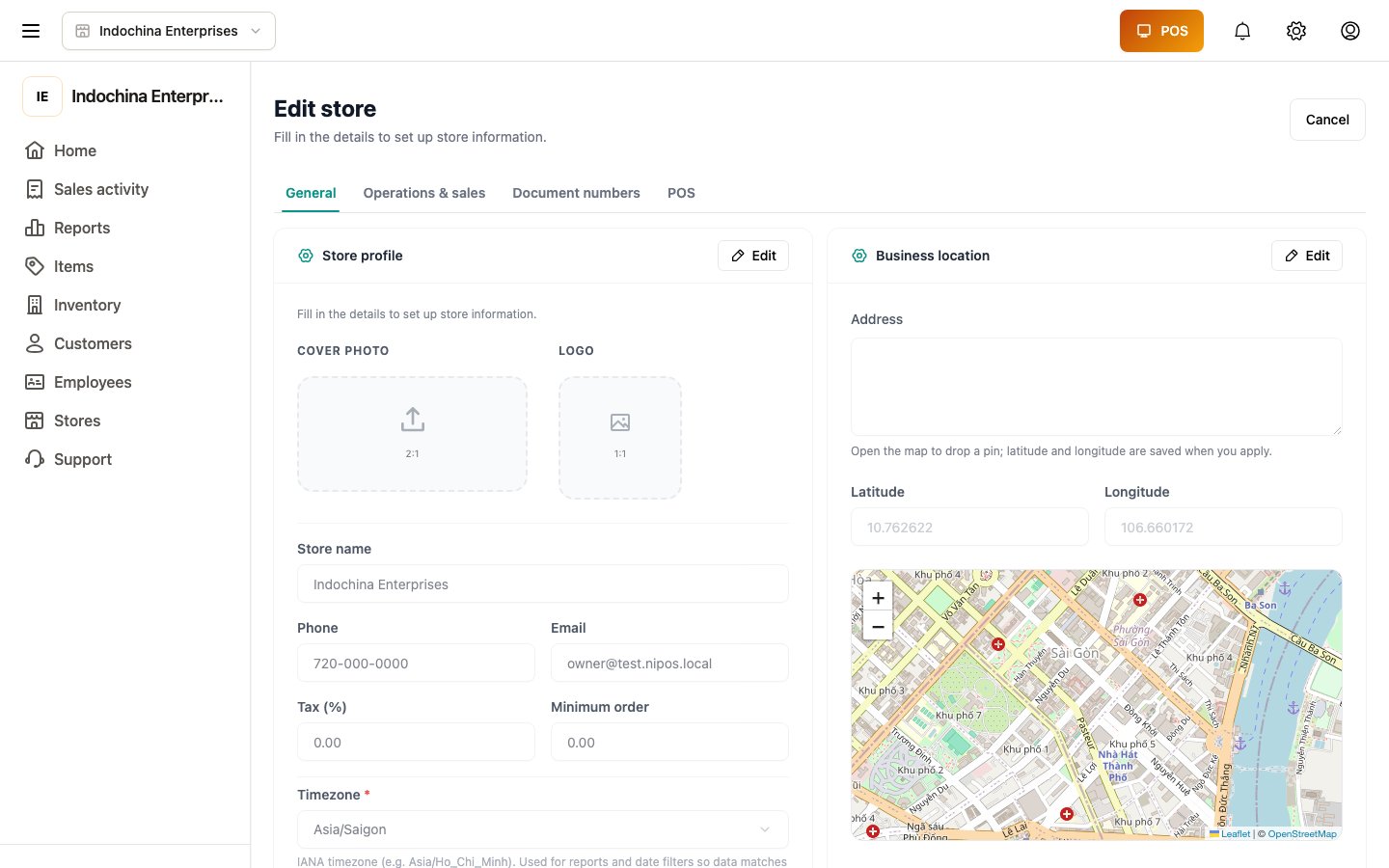Switch to the General tab
The height and width of the screenshot is (868, 1389).
(x=311, y=193)
